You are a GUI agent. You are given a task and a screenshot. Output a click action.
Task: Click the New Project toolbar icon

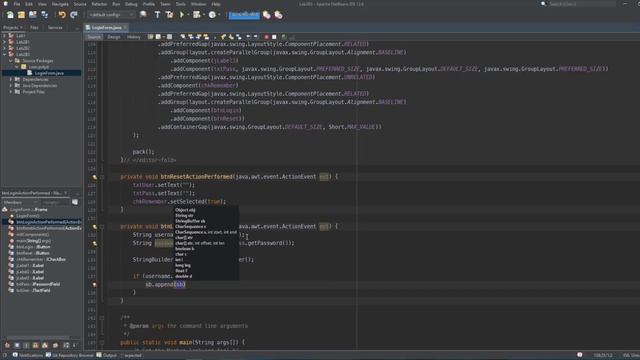[x=21, y=15]
